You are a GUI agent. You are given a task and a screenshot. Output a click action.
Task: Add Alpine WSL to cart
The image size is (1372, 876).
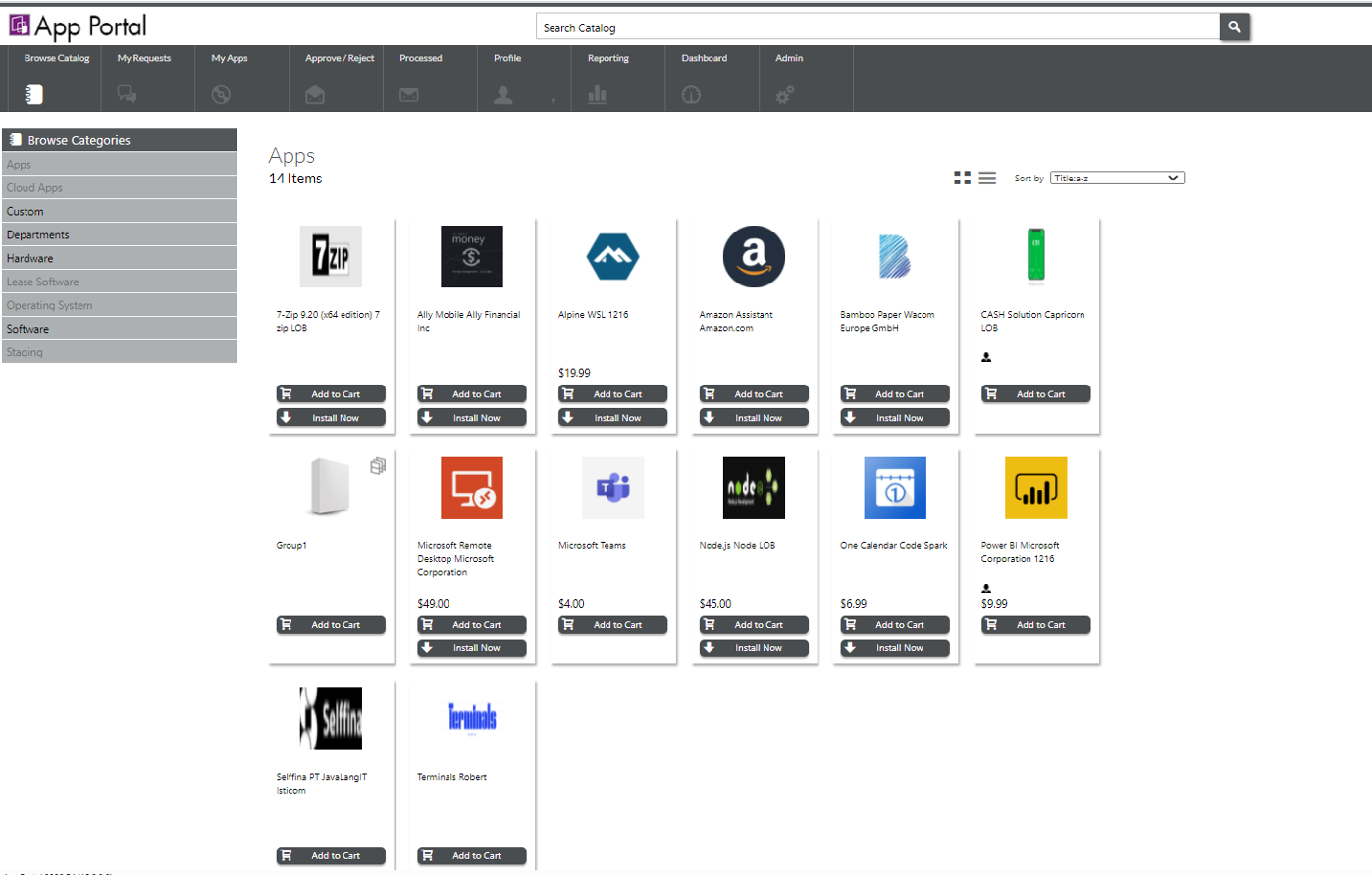(x=612, y=394)
